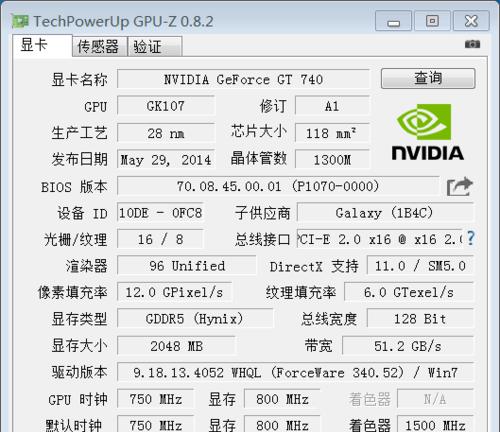
Task: Switch to the 传感器 tab
Action: (100, 46)
